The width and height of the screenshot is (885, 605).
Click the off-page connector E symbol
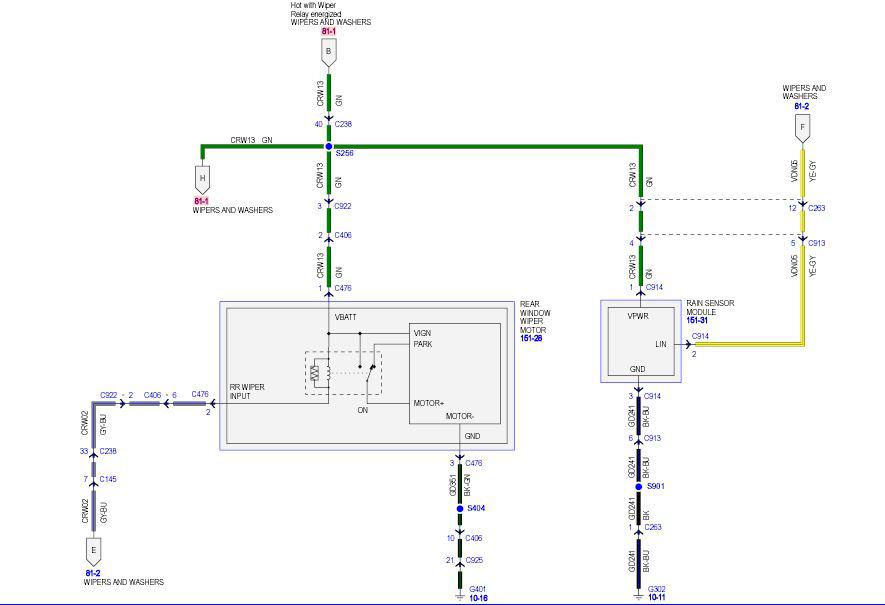click(x=93, y=551)
